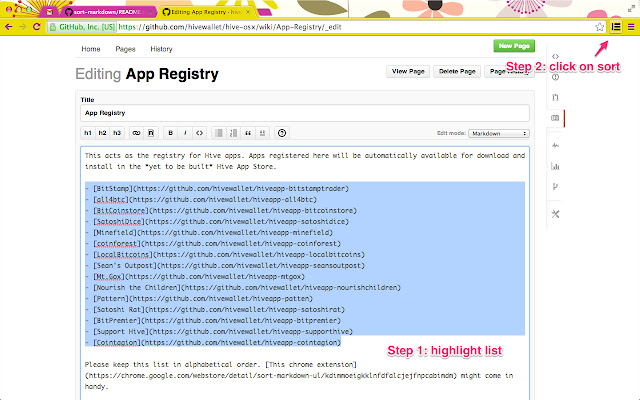Bookmark this page with the star
The image size is (640, 400).
(599, 27)
